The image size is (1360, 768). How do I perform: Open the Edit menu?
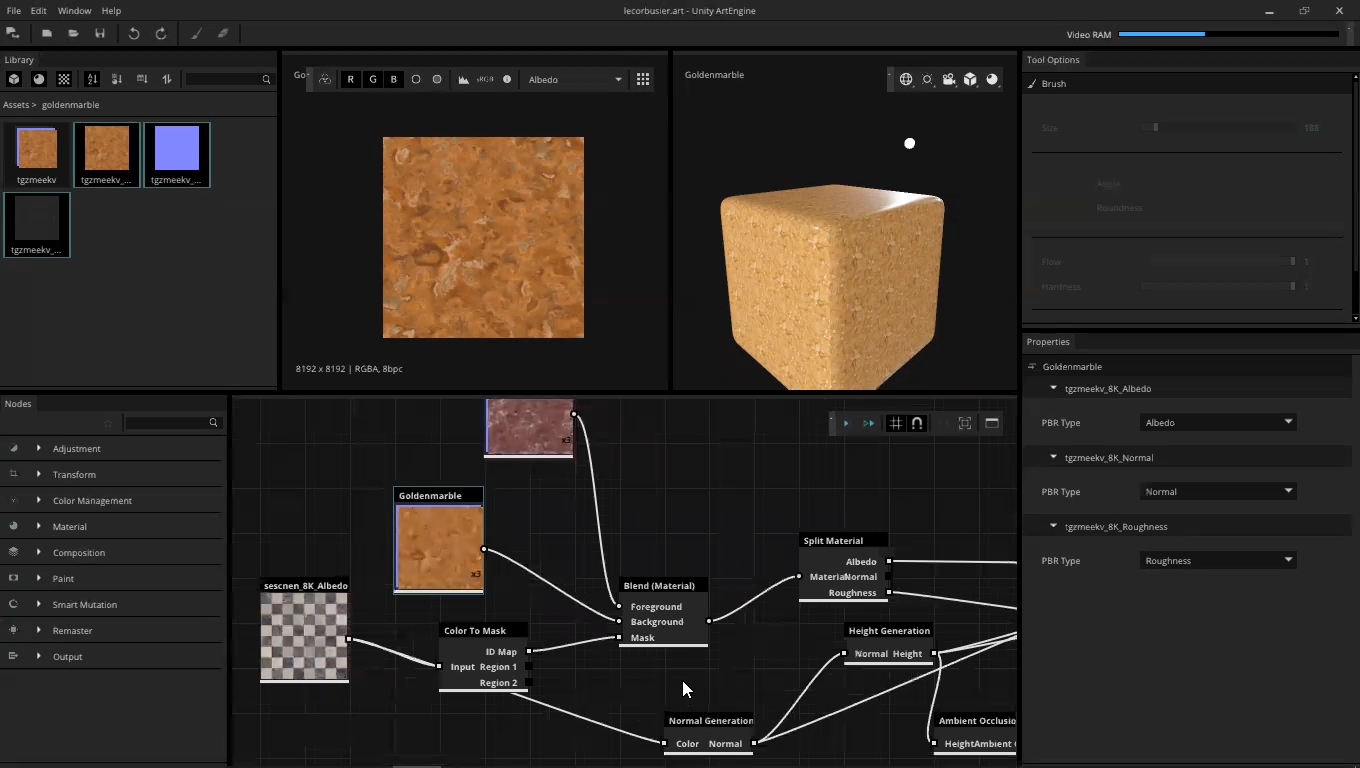click(38, 10)
